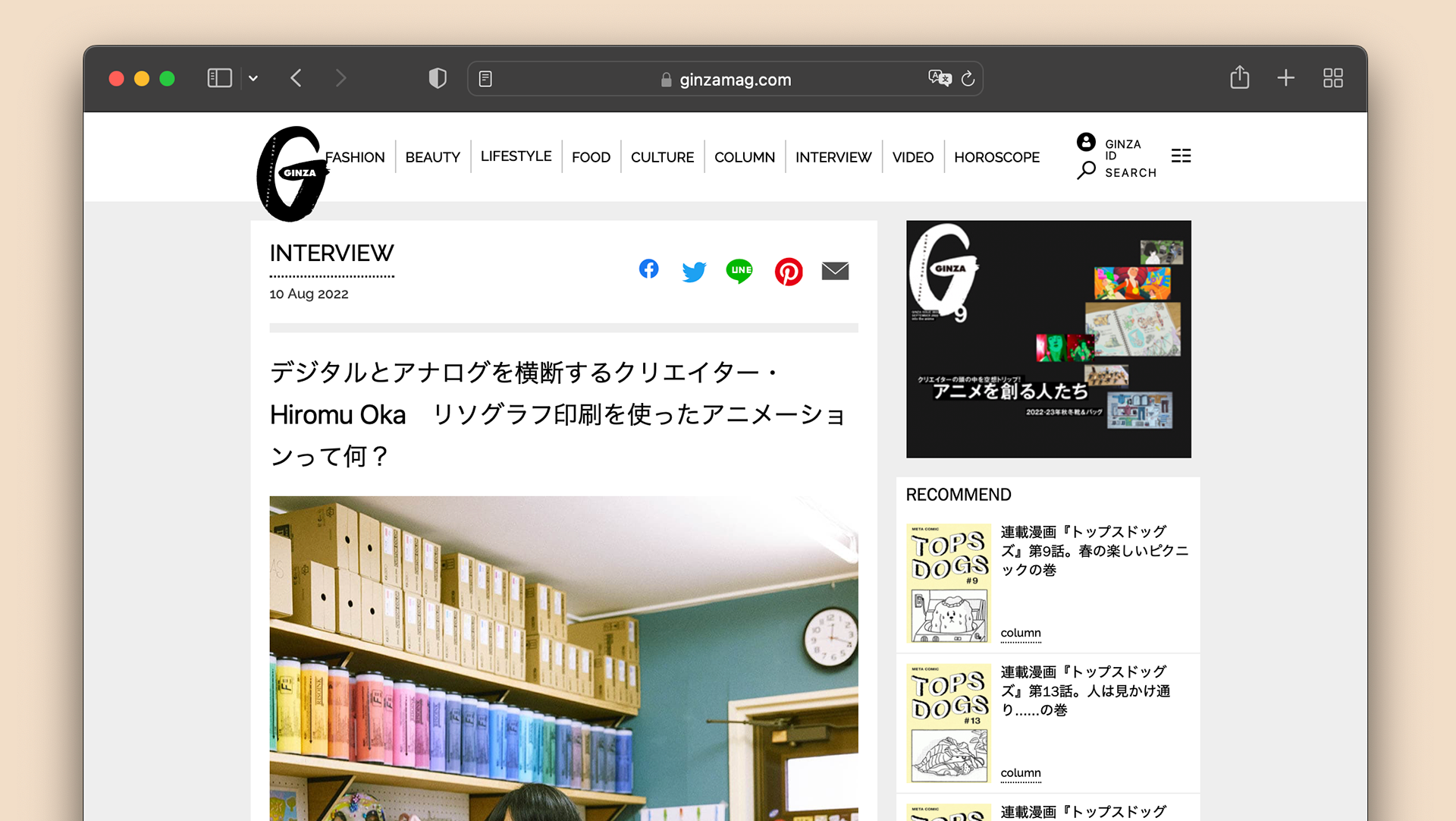Click the search magnifier icon

point(1086,171)
